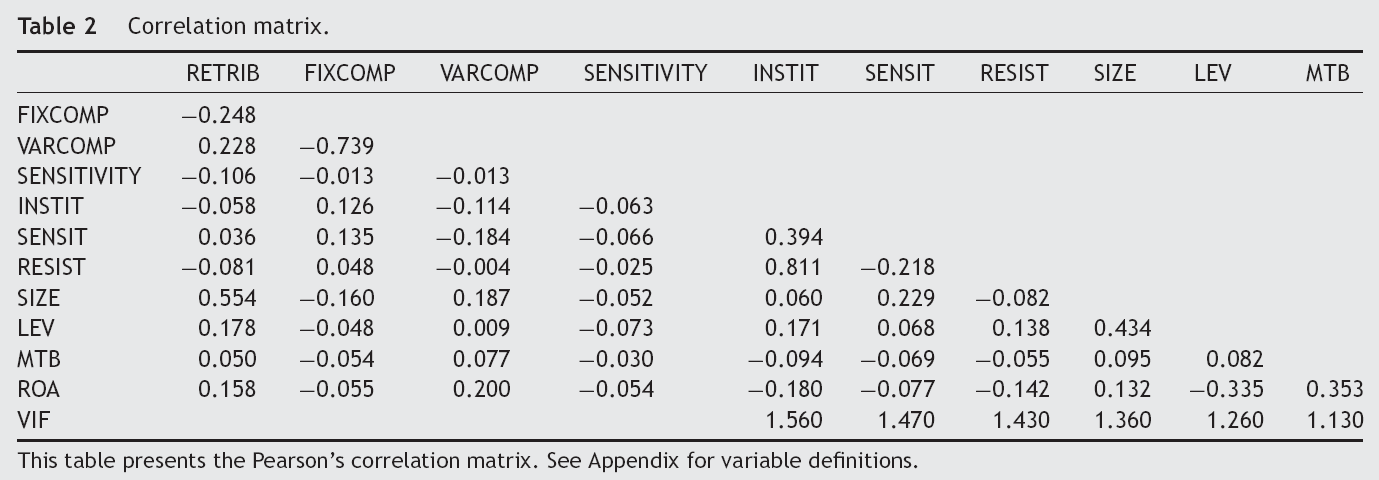
Task: Select the MTB column header
Action: (1327, 73)
